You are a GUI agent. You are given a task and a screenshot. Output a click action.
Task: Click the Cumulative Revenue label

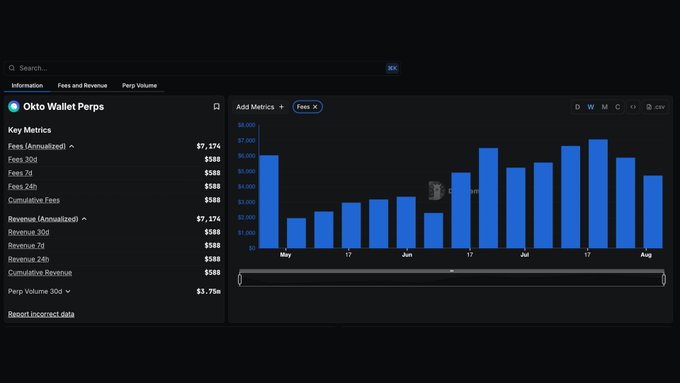pyautogui.click(x=40, y=272)
